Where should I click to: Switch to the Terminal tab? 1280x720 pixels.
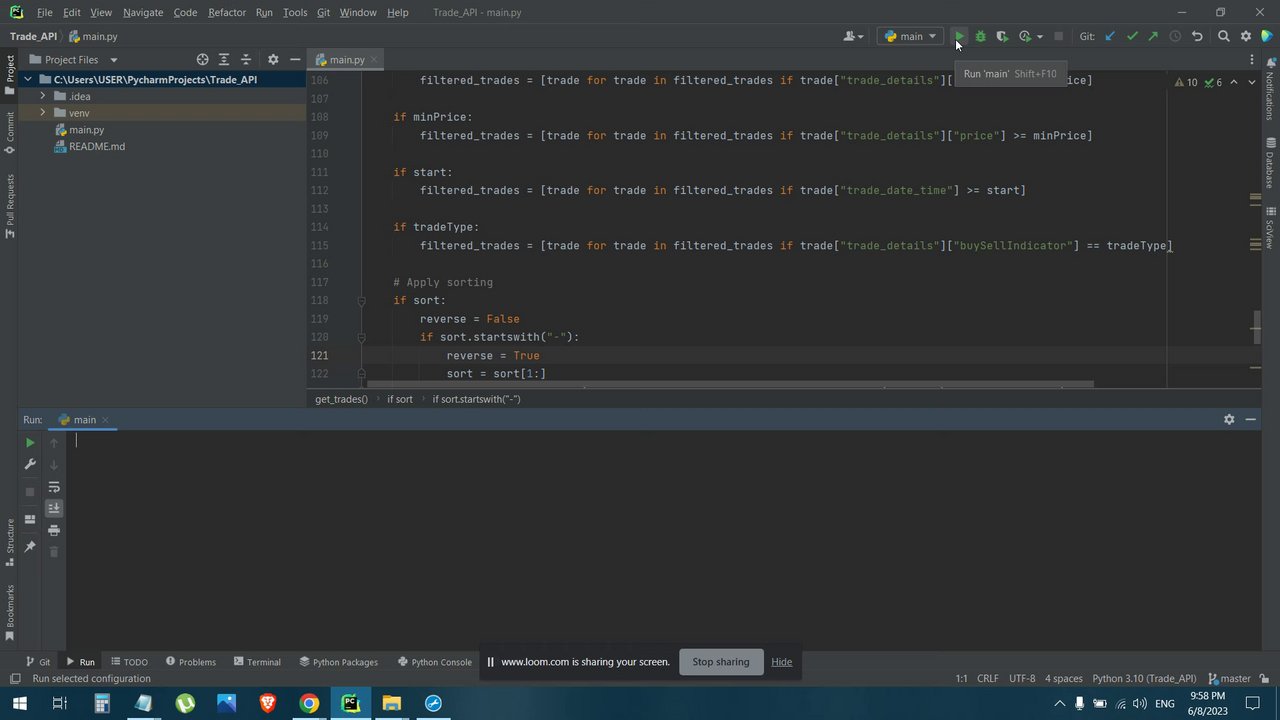click(257, 662)
